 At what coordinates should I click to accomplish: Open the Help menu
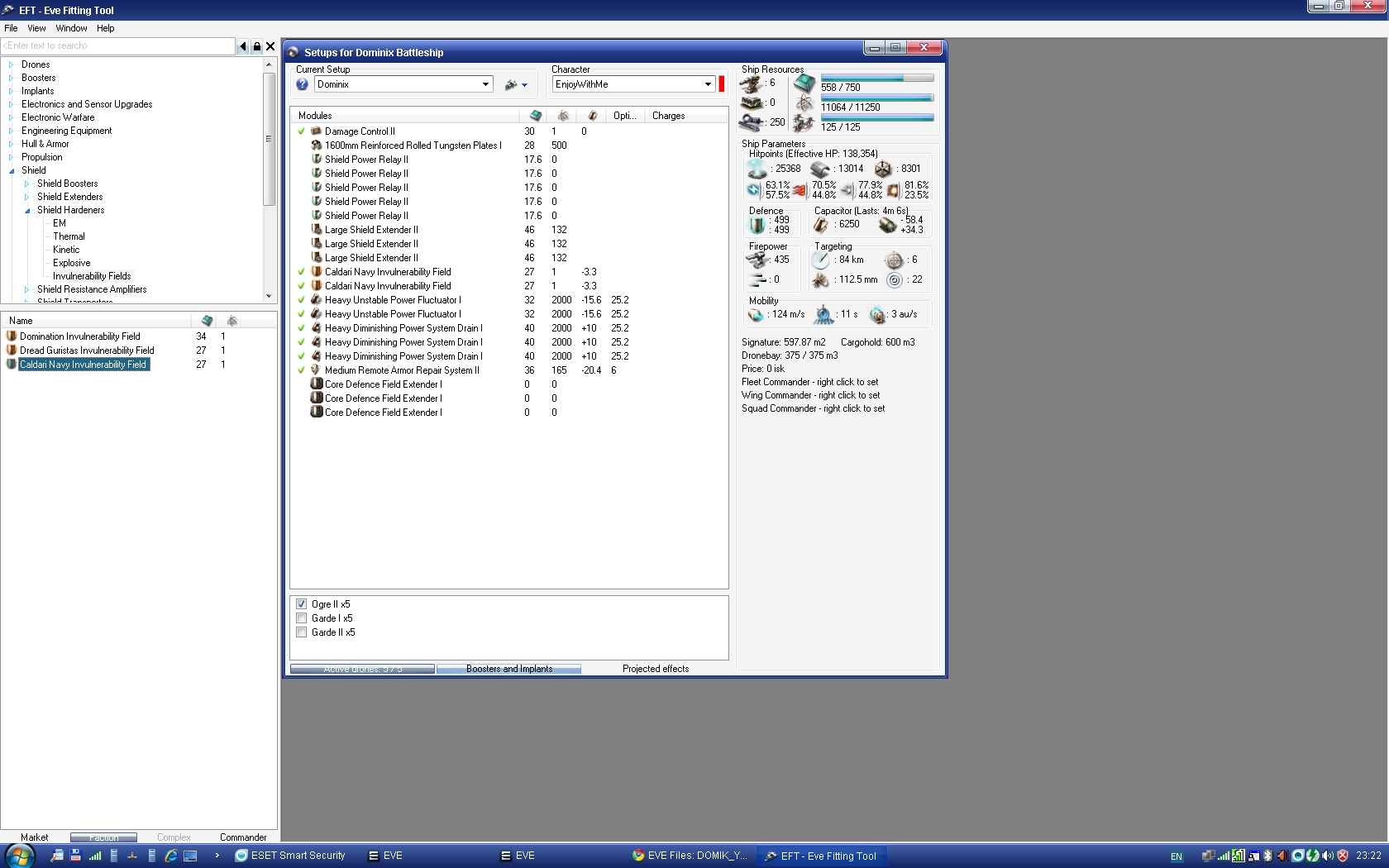(105, 28)
